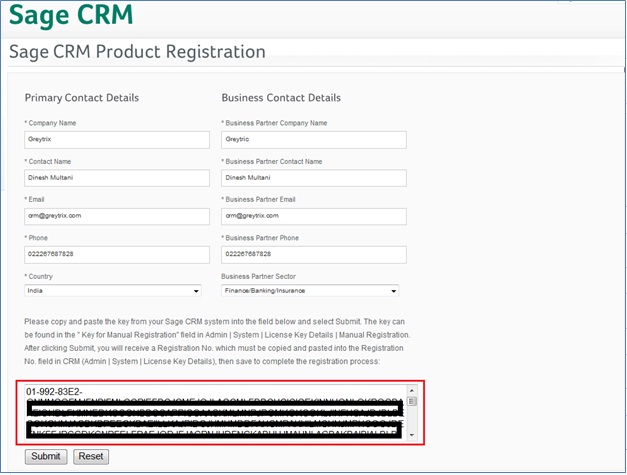Click the Primary Contact Details heading
The height and width of the screenshot is (475, 627).
[82, 98]
